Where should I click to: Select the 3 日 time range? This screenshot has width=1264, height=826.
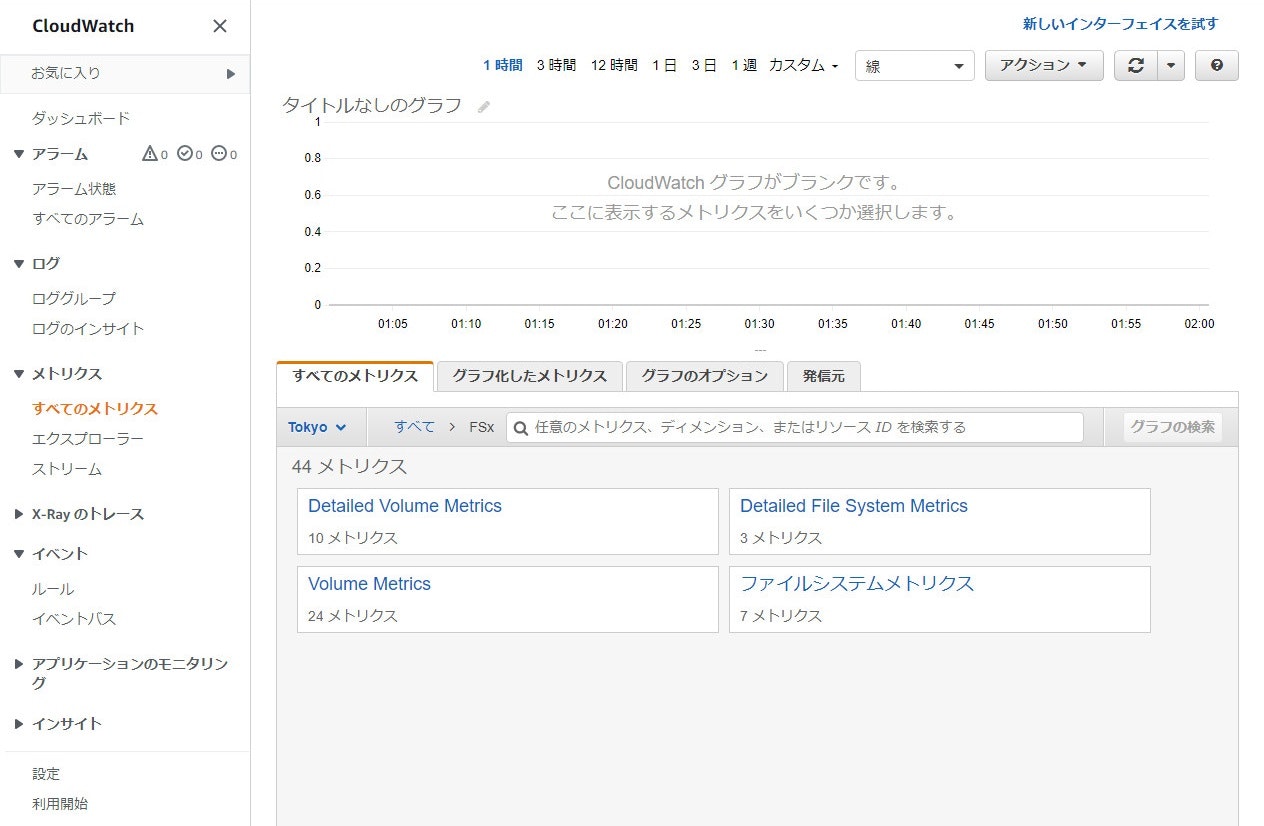704,65
